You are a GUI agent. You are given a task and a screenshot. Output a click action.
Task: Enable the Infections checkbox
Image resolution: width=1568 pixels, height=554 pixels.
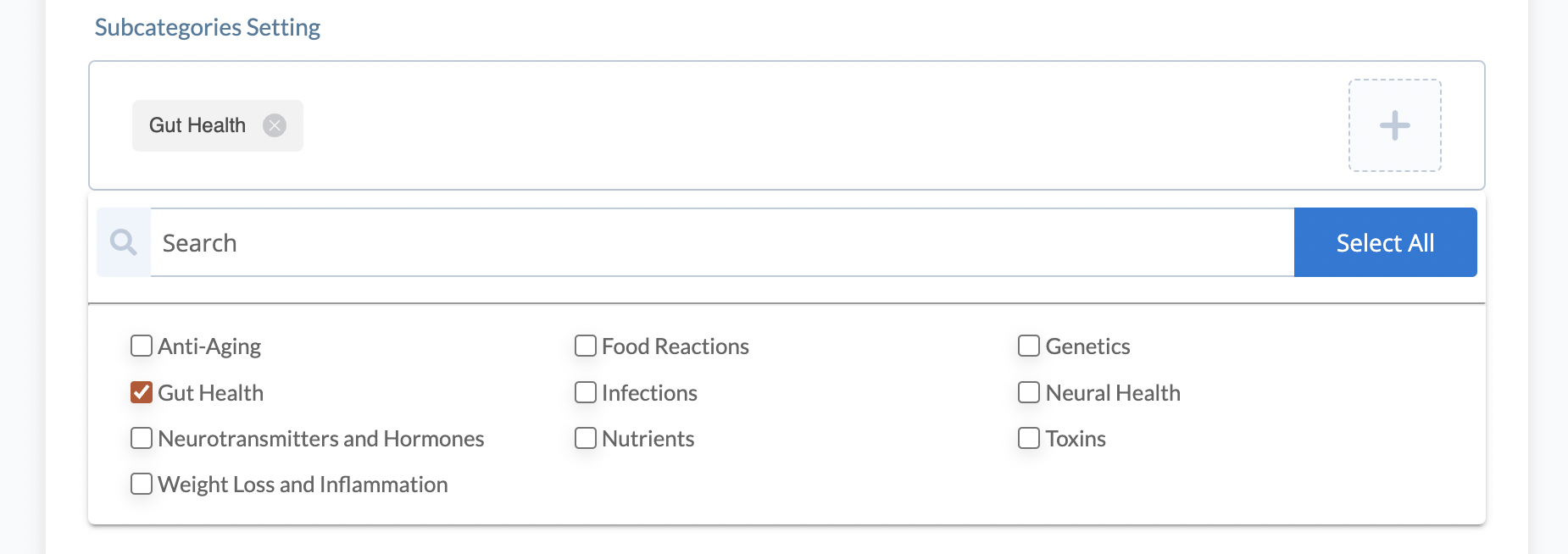(x=586, y=392)
